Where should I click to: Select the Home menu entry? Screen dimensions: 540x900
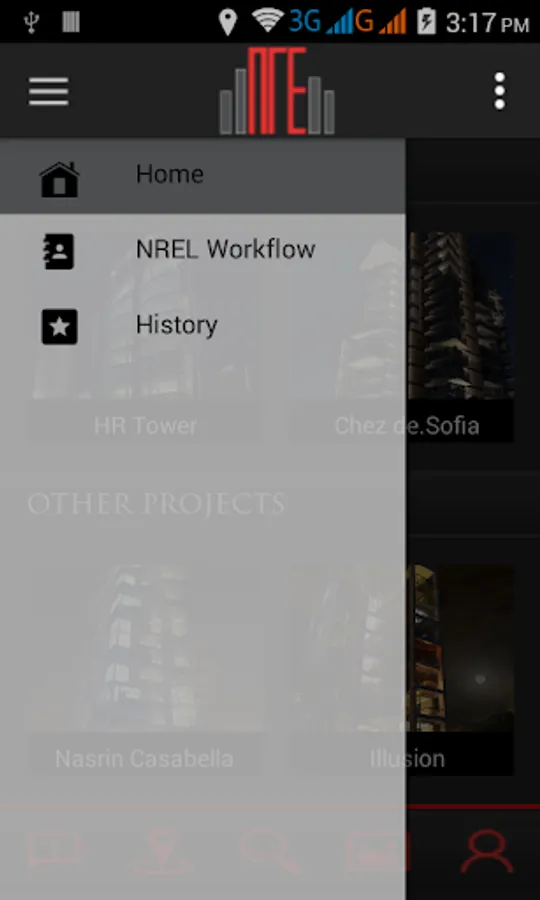click(203, 174)
